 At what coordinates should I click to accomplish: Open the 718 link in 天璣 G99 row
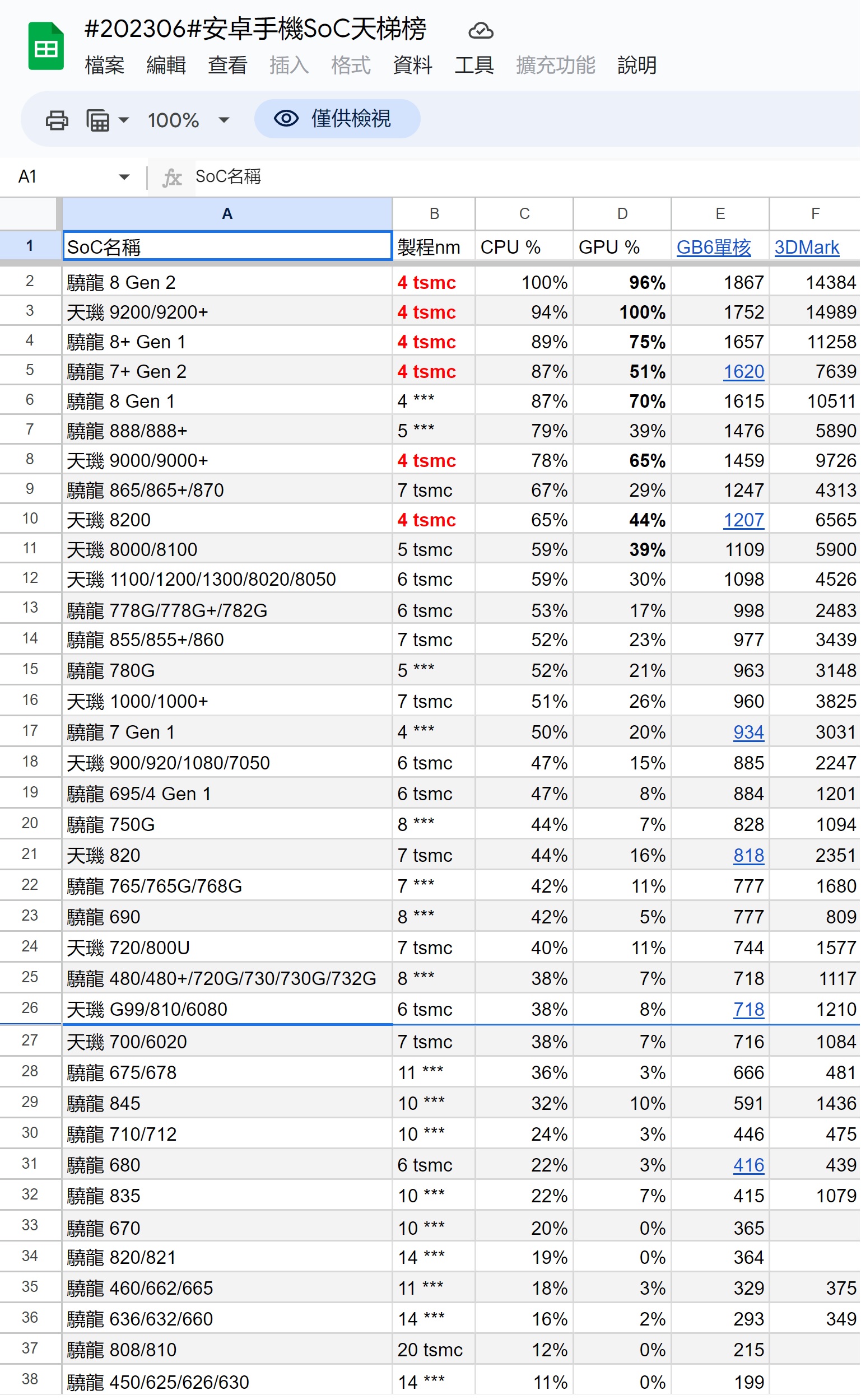749,1010
